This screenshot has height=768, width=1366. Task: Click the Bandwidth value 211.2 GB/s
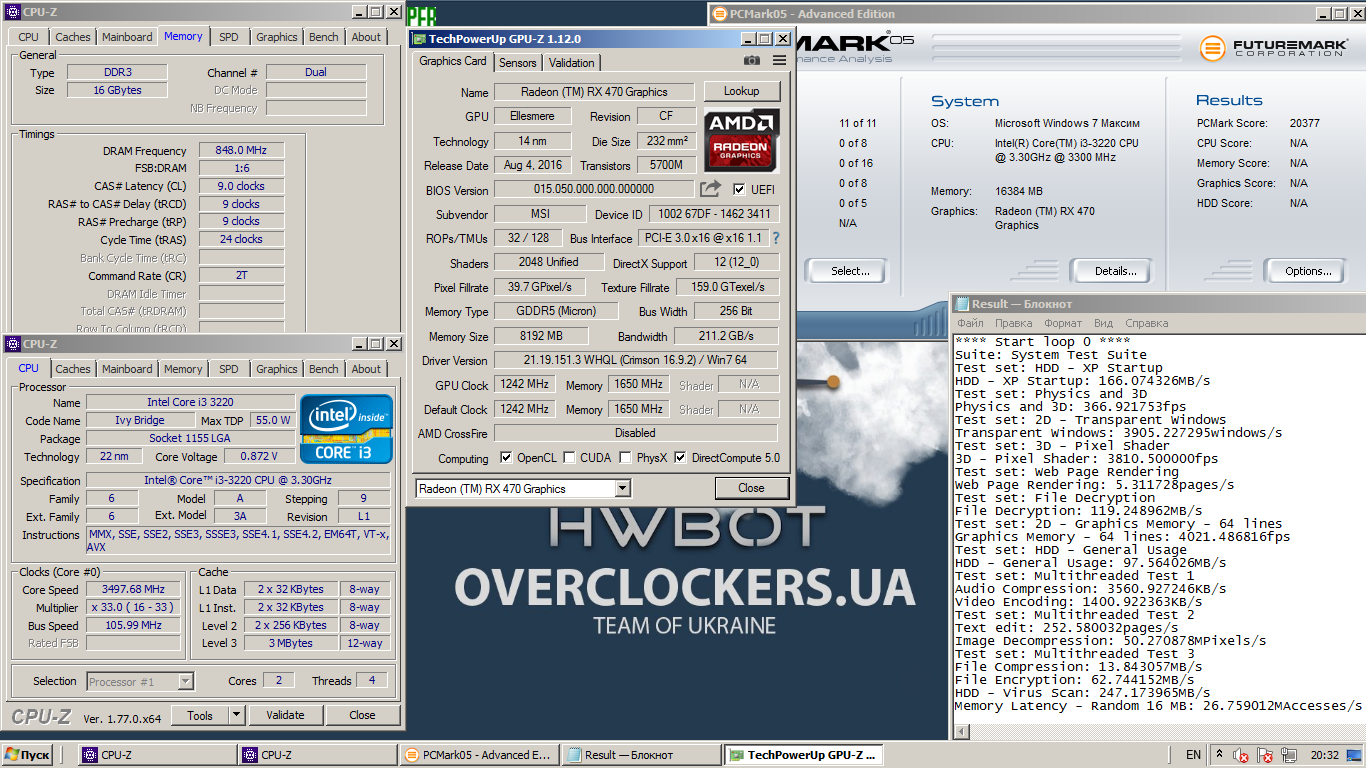[x=726, y=336]
